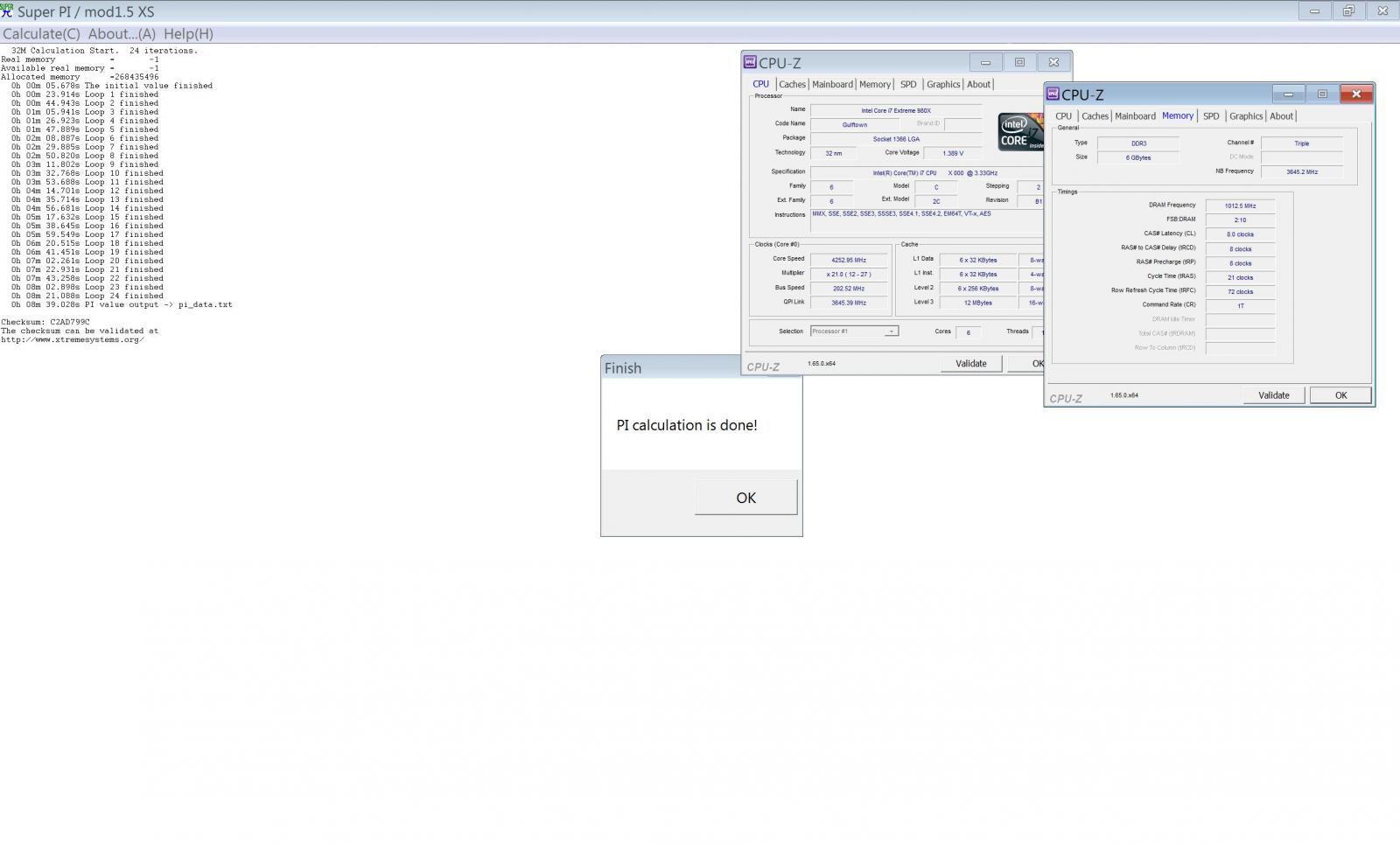The image size is (1400, 844).
Task: Click the '32M Calculation Start. 24 iterations.' line
Action: point(104,51)
